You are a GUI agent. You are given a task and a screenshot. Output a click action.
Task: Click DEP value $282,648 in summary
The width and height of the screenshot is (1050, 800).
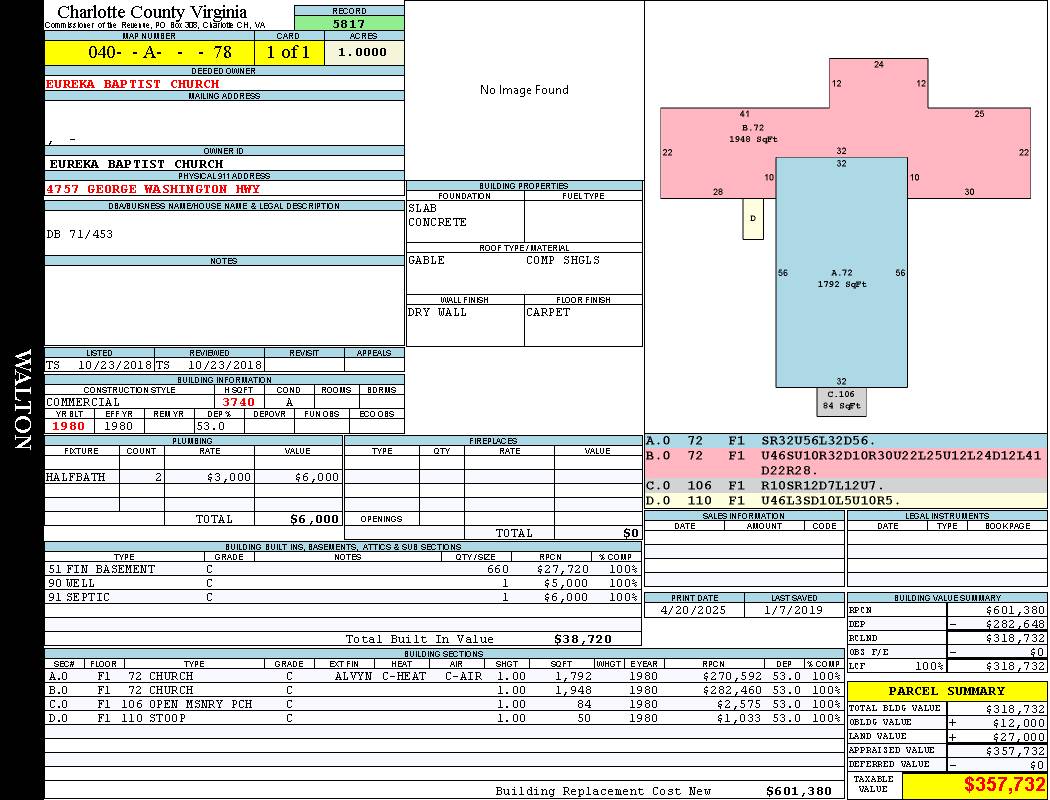tap(1015, 624)
